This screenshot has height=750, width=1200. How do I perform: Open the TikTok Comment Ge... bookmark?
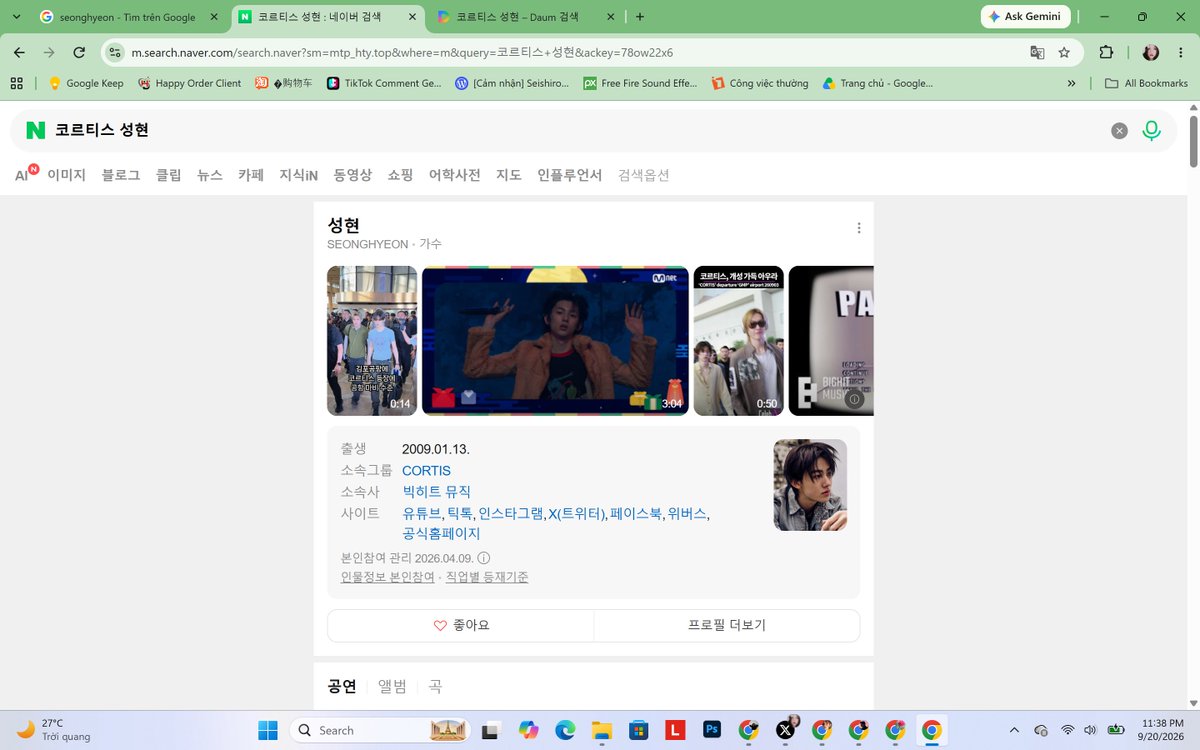(383, 83)
